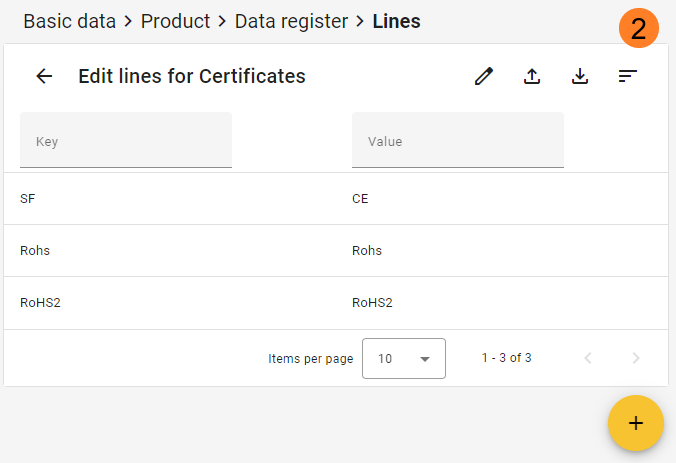676x463 pixels.
Task: Go to Data register breadcrumb
Action: click(x=291, y=21)
